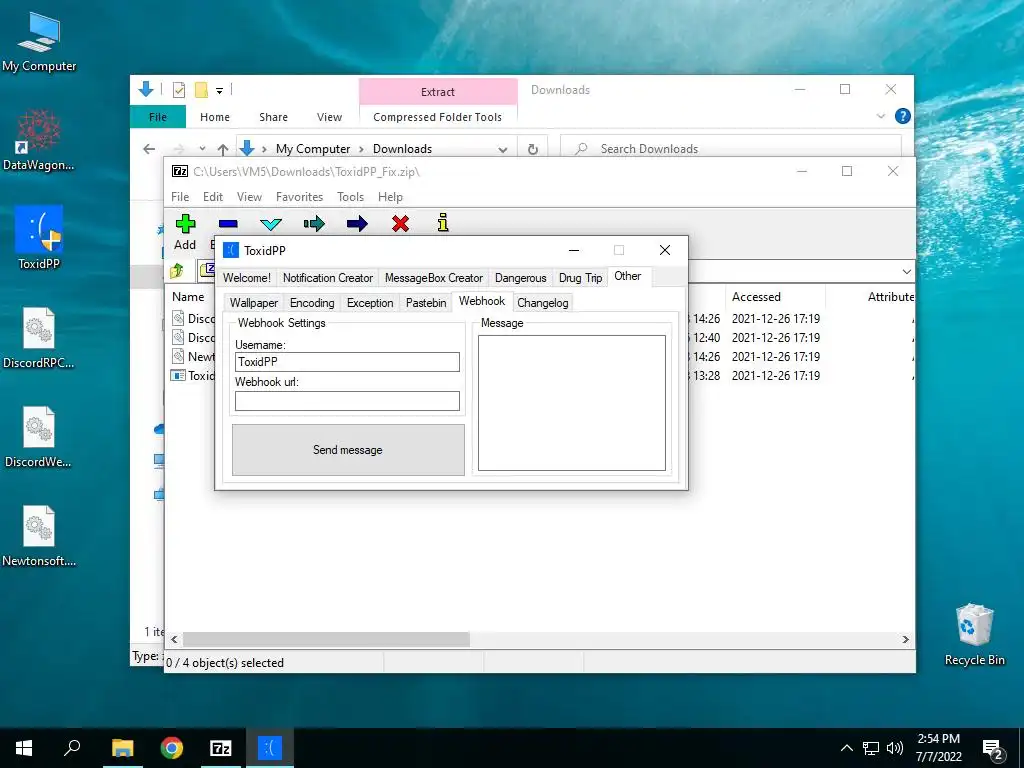Click the Username field containing ToxidPP

(347, 362)
